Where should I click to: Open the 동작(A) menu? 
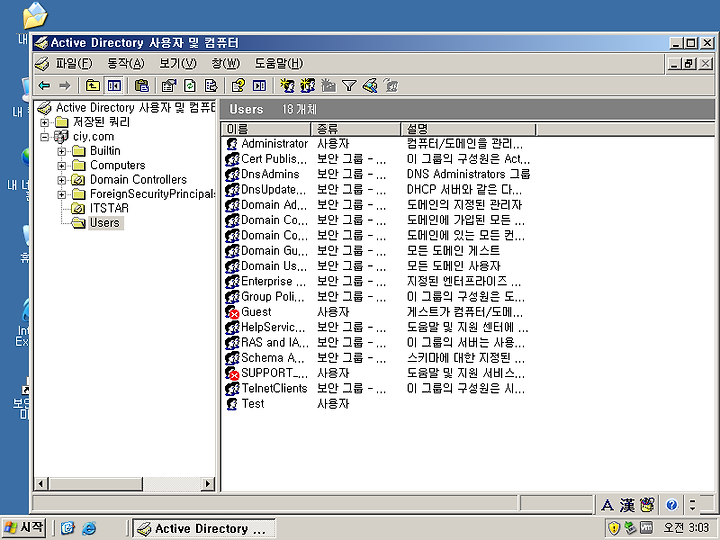point(125,63)
